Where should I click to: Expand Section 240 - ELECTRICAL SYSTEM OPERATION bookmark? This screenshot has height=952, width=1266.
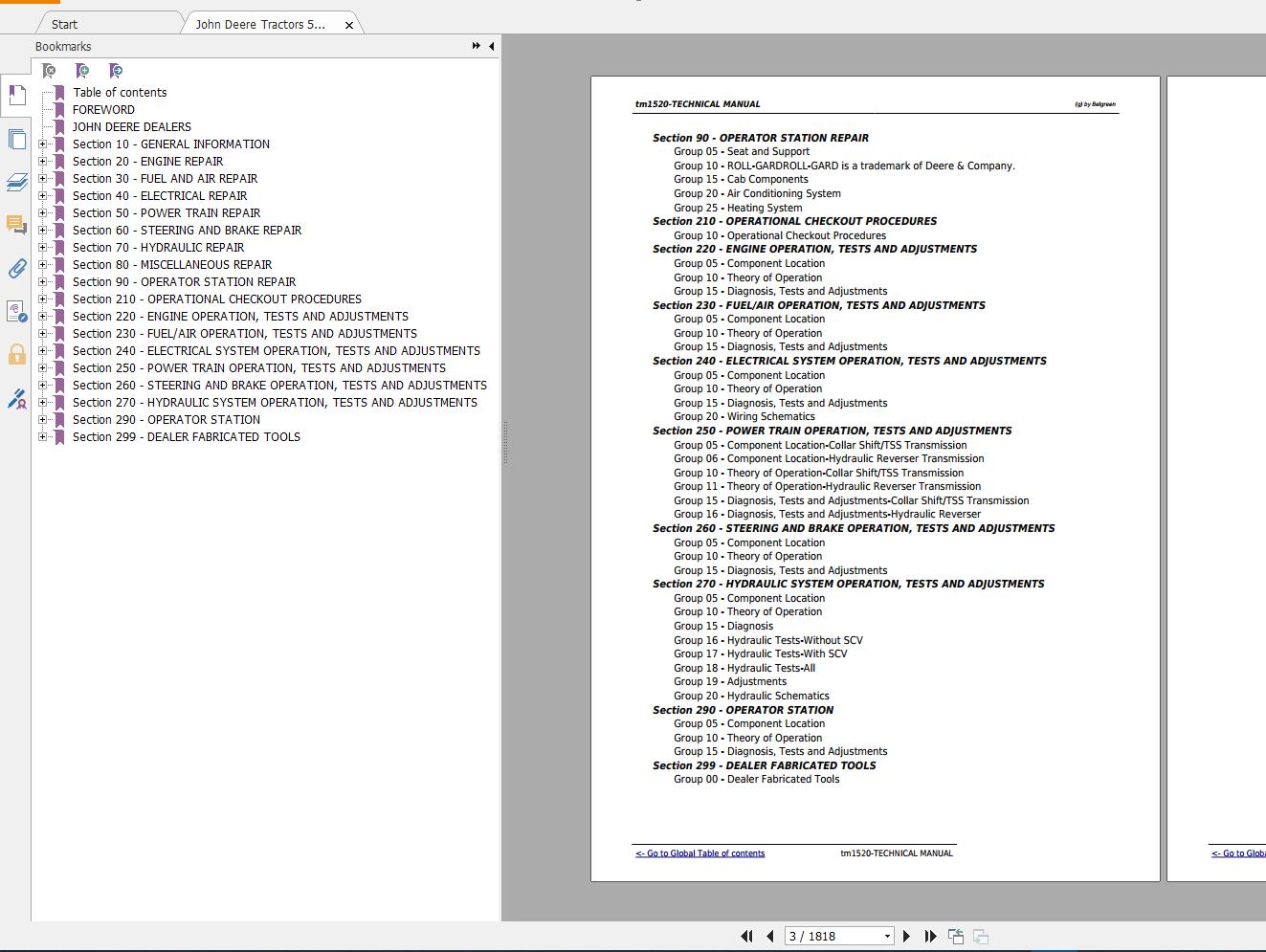[x=42, y=351]
